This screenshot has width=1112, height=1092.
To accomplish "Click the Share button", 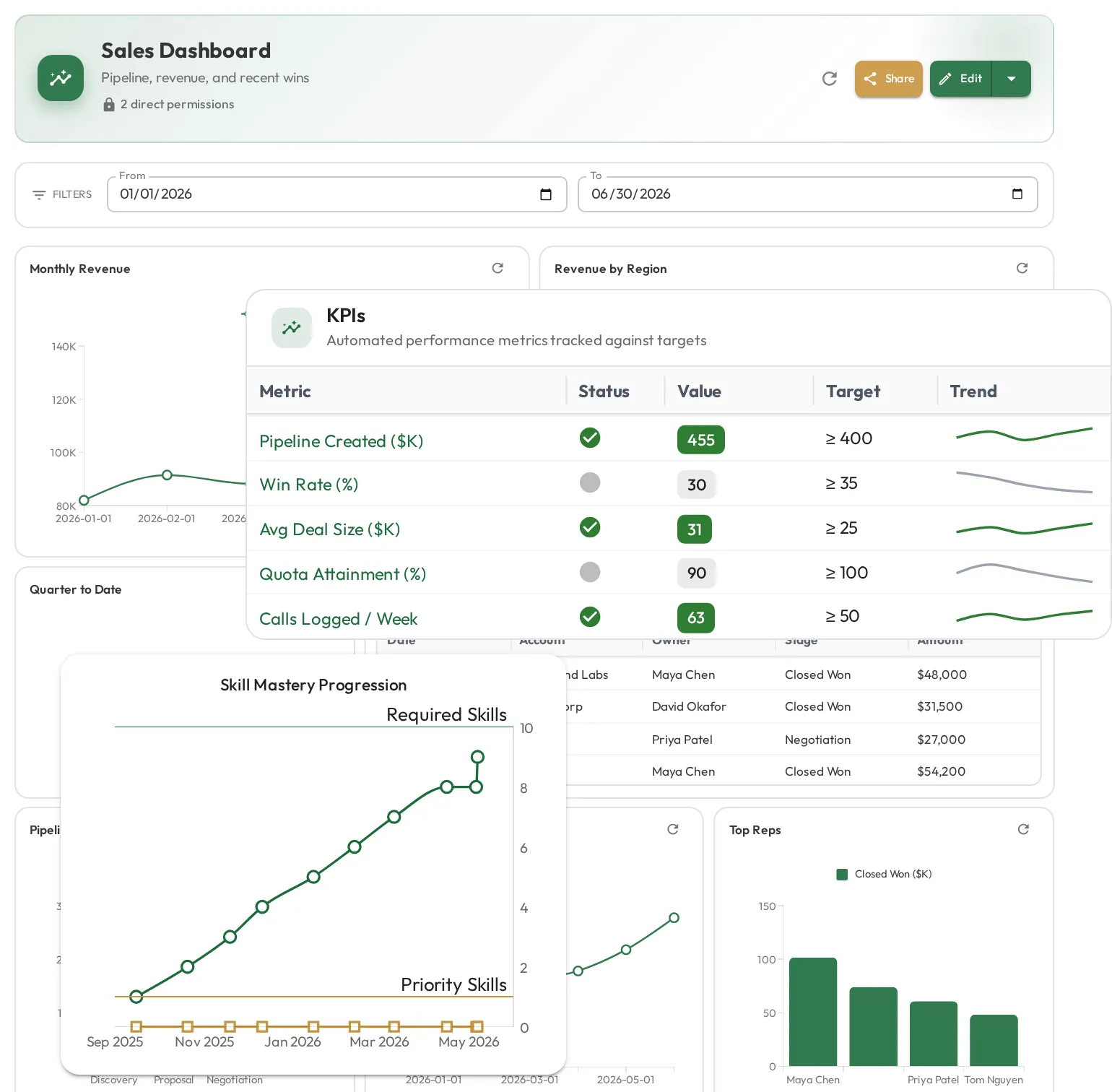I will (x=889, y=79).
